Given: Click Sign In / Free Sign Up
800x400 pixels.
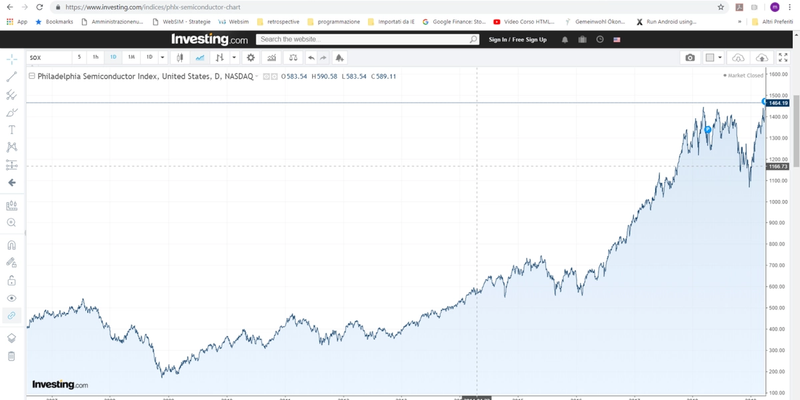Looking at the screenshot, I should (517, 39).
